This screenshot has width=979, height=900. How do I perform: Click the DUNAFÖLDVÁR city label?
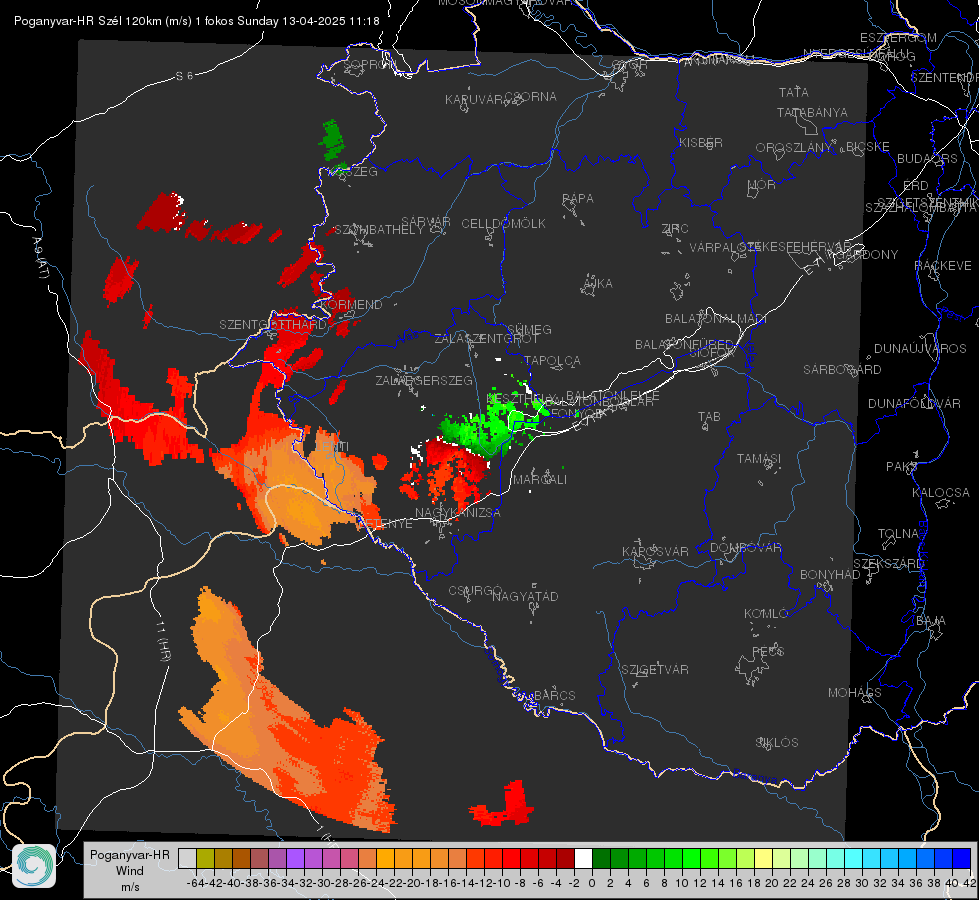point(914,403)
